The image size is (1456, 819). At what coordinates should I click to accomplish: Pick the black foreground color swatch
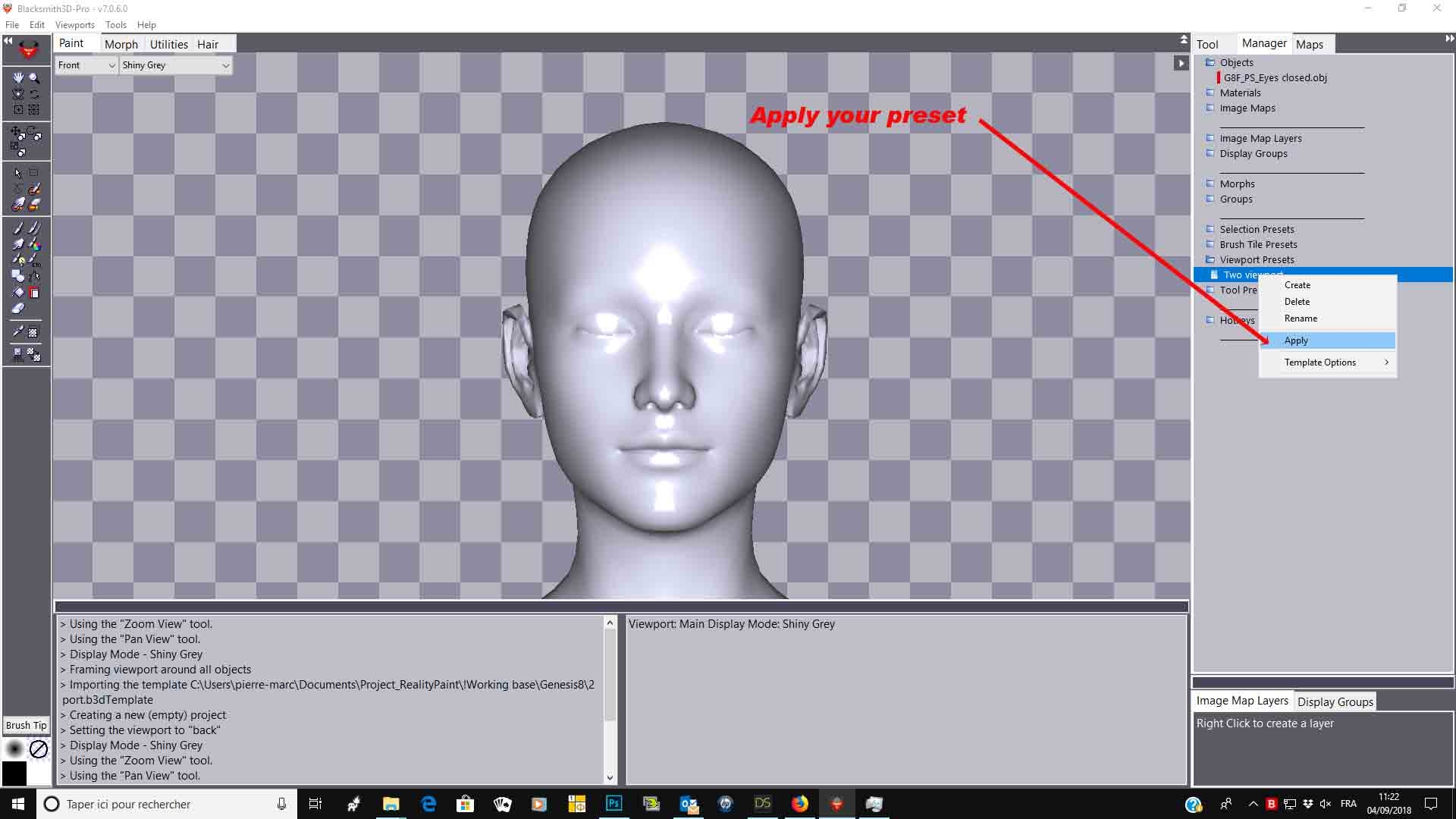click(x=14, y=773)
